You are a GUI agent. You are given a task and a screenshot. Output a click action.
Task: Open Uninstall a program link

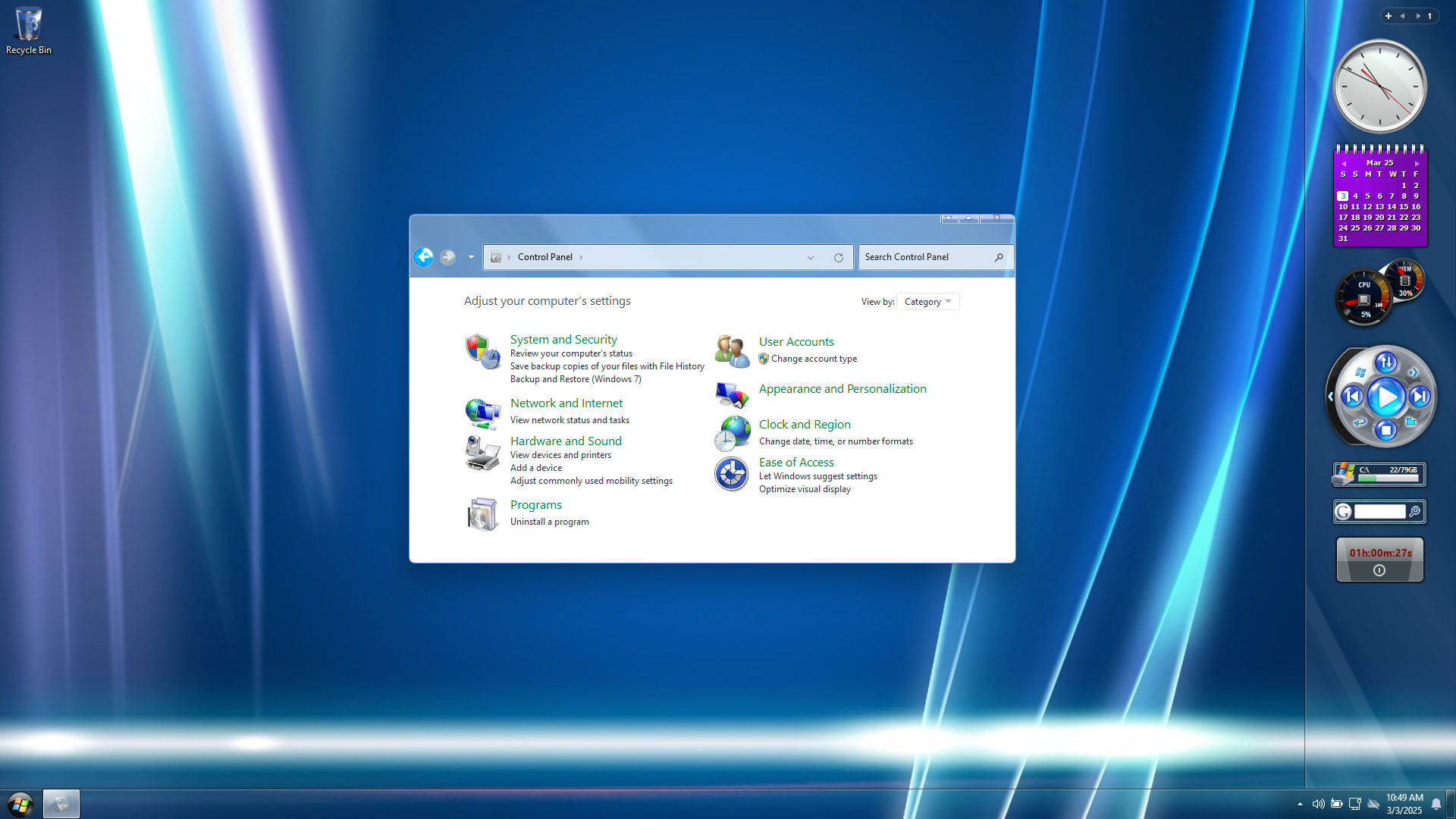[x=549, y=522]
